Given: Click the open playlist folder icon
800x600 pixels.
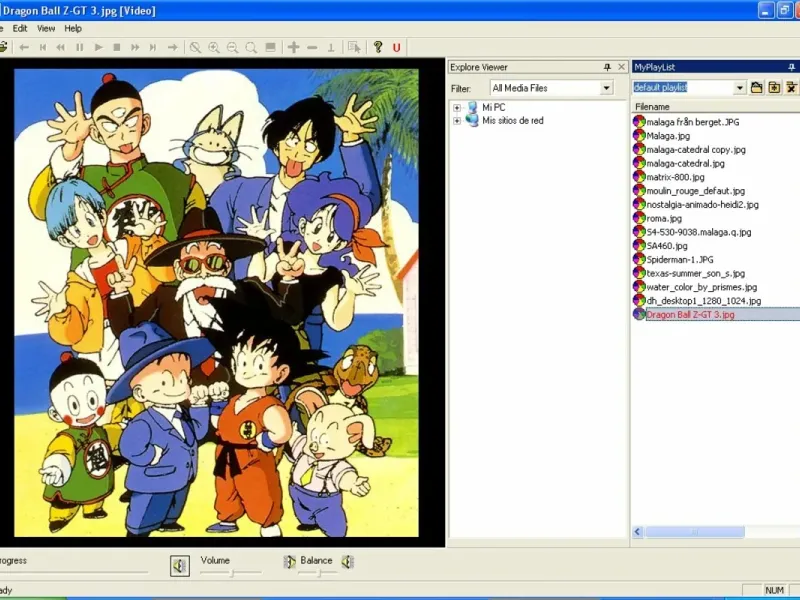Looking at the screenshot, I should pos(757,88).
